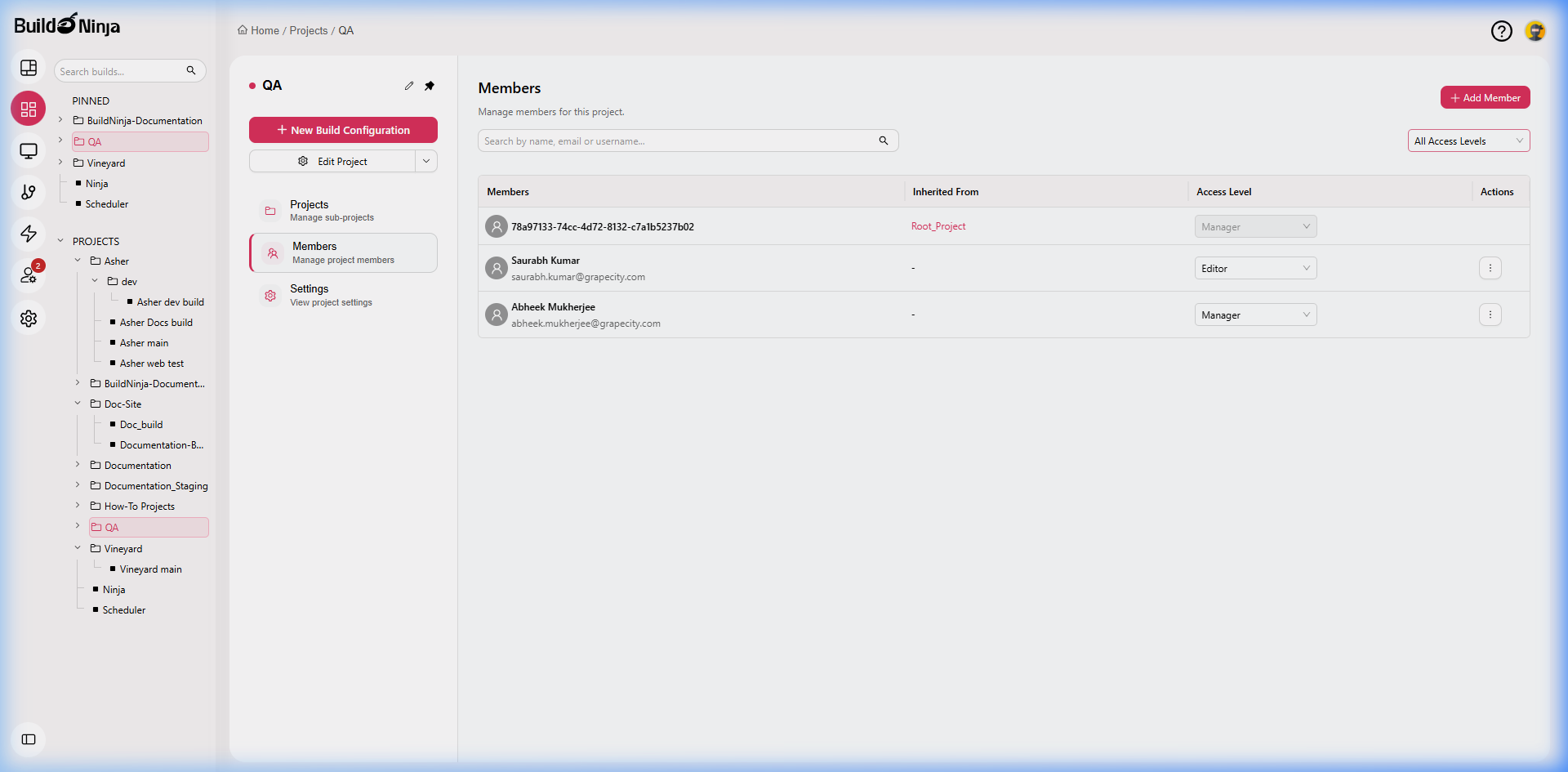Toggle the pin icon next to QA title
The image size is (1568, 772).
click(430, 85)
